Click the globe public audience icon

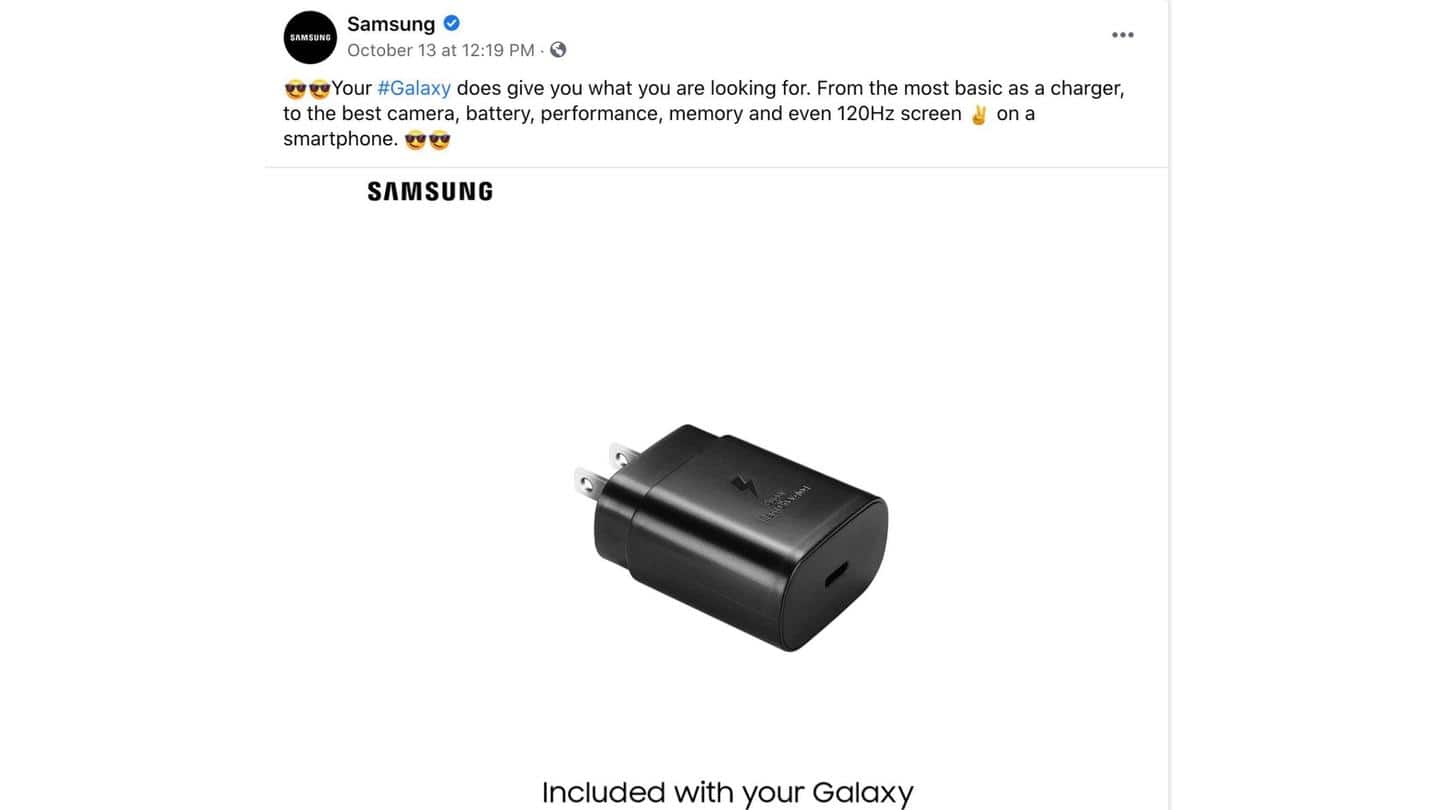pyautogui.click(x=558, y=49)
